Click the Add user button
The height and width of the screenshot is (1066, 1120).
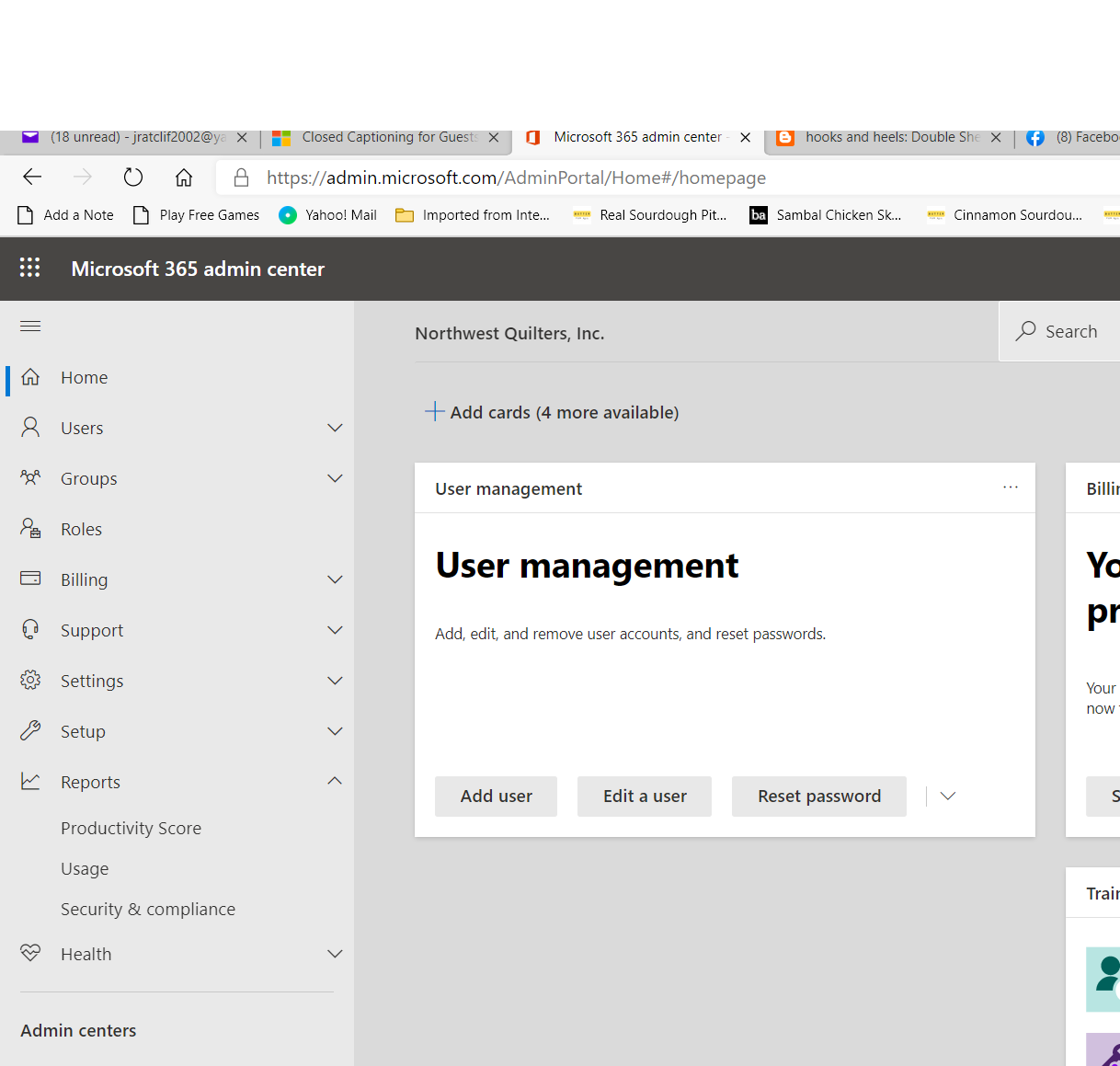tap(496, 797)
